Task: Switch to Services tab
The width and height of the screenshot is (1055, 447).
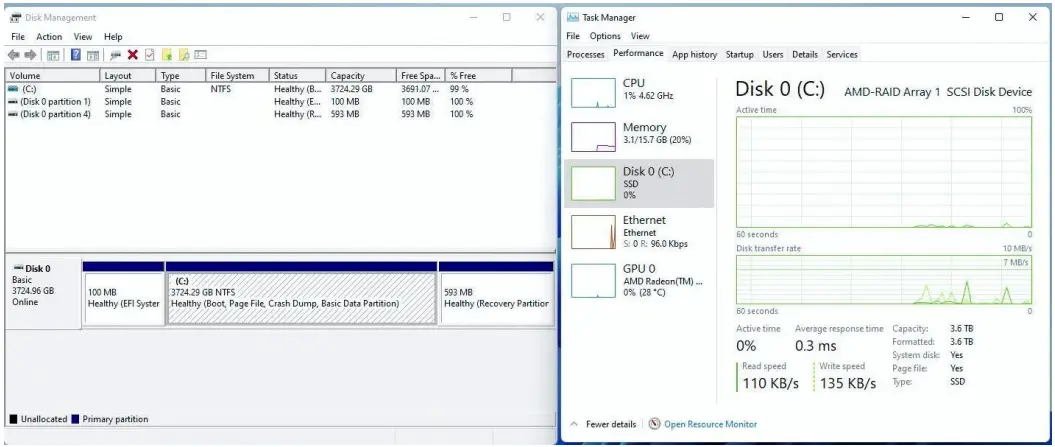Action: pyautogui.click(x=842, y=55)
